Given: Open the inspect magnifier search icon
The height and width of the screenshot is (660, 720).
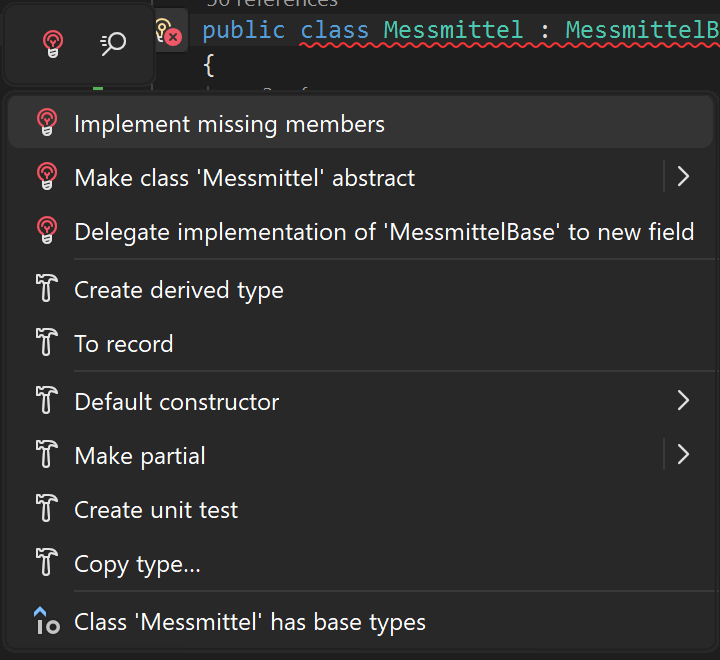Looking at the screenshot, I should (x=113, y=44).
